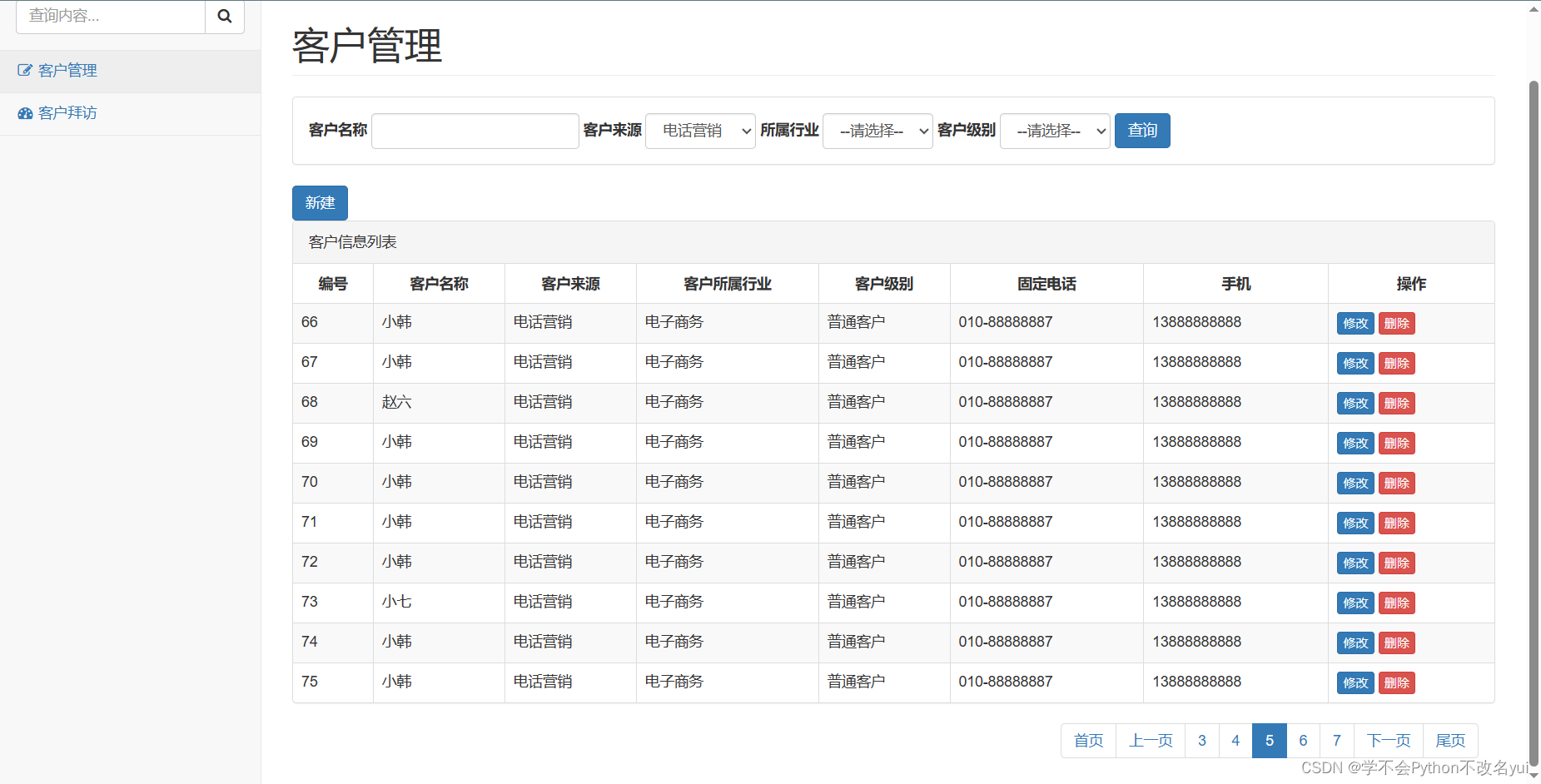Click the scrollbar down arrow
The height and width of the screenshot is (784, 1541).
(x=1534, y=776)
